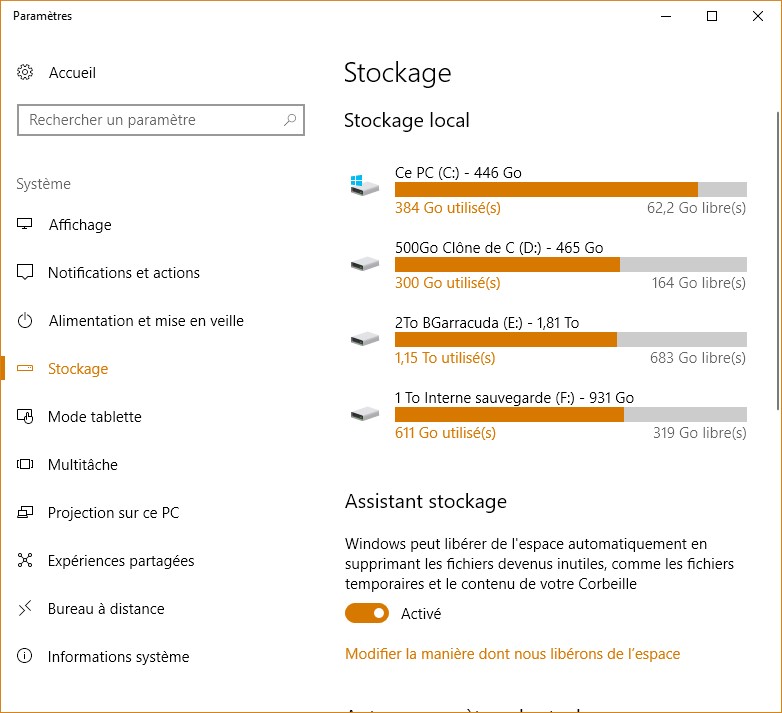Image resolution: width=782 pixels, height=713 pixels.
Task: Open the 500Go Clône de C (D:) drive
Action: (x=499, y=248)
